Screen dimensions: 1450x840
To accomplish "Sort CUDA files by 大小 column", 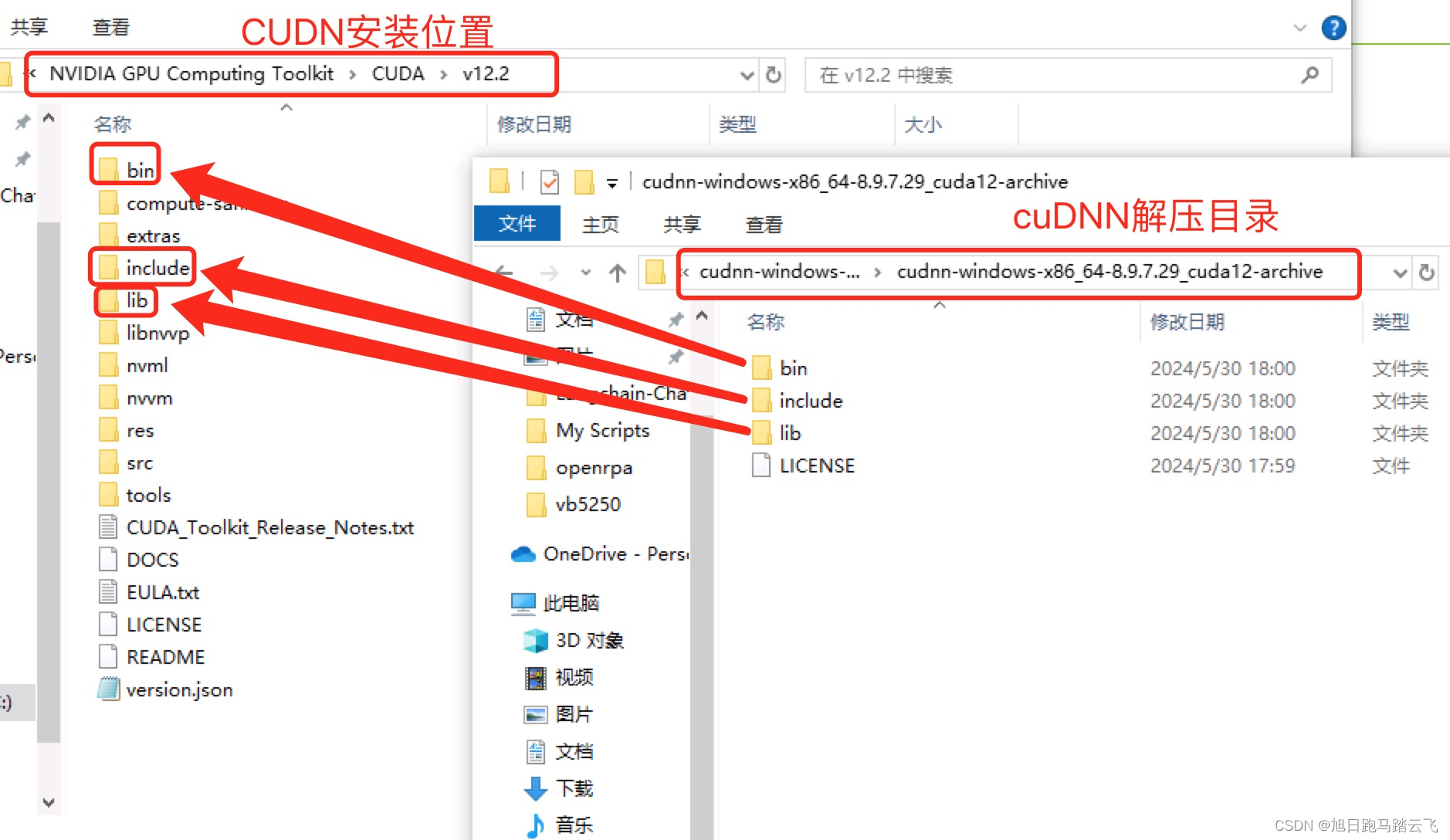I will pyautogui.click(x=923, y=124).
